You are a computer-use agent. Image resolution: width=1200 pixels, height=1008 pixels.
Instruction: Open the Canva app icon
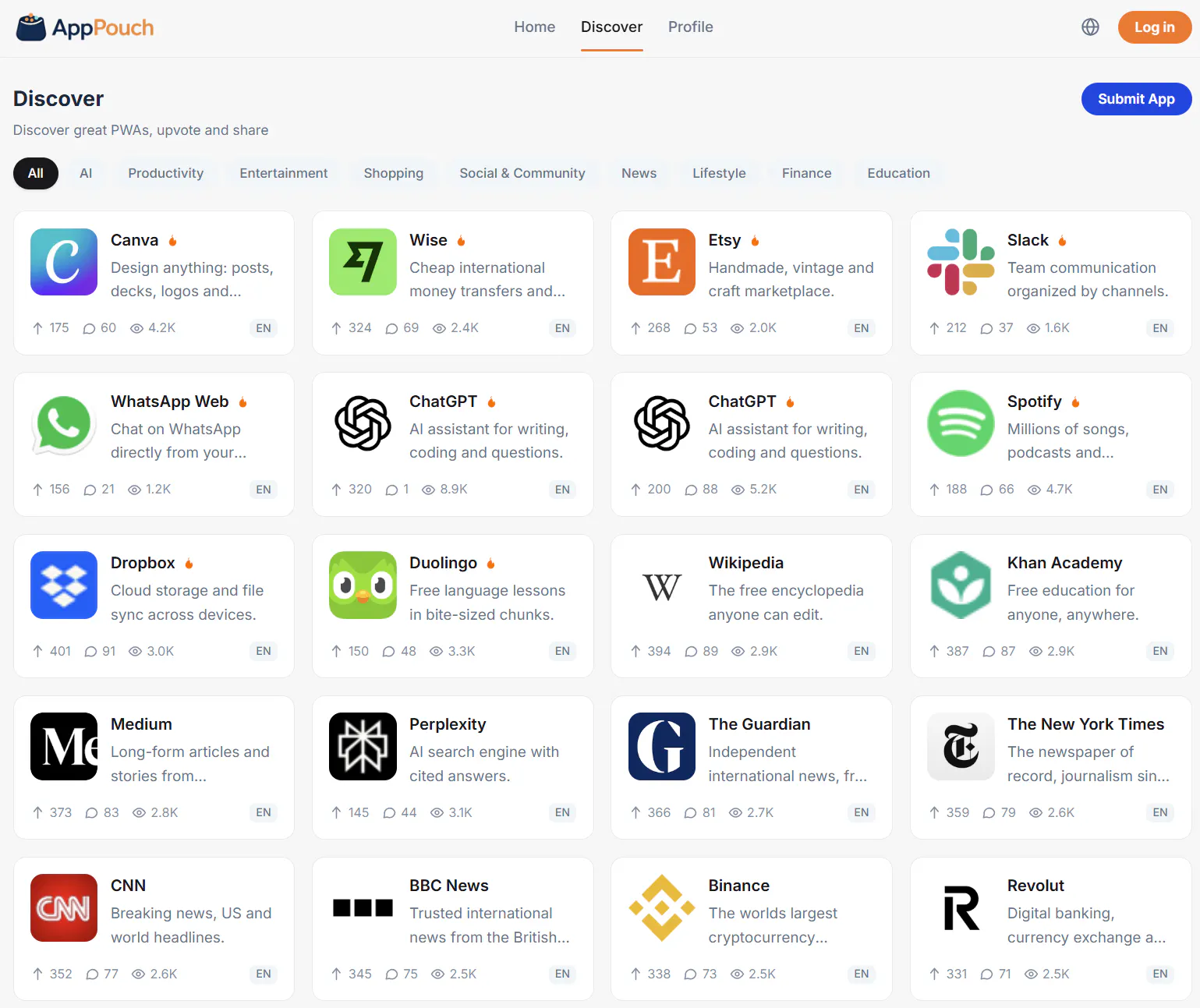point(64,262)
